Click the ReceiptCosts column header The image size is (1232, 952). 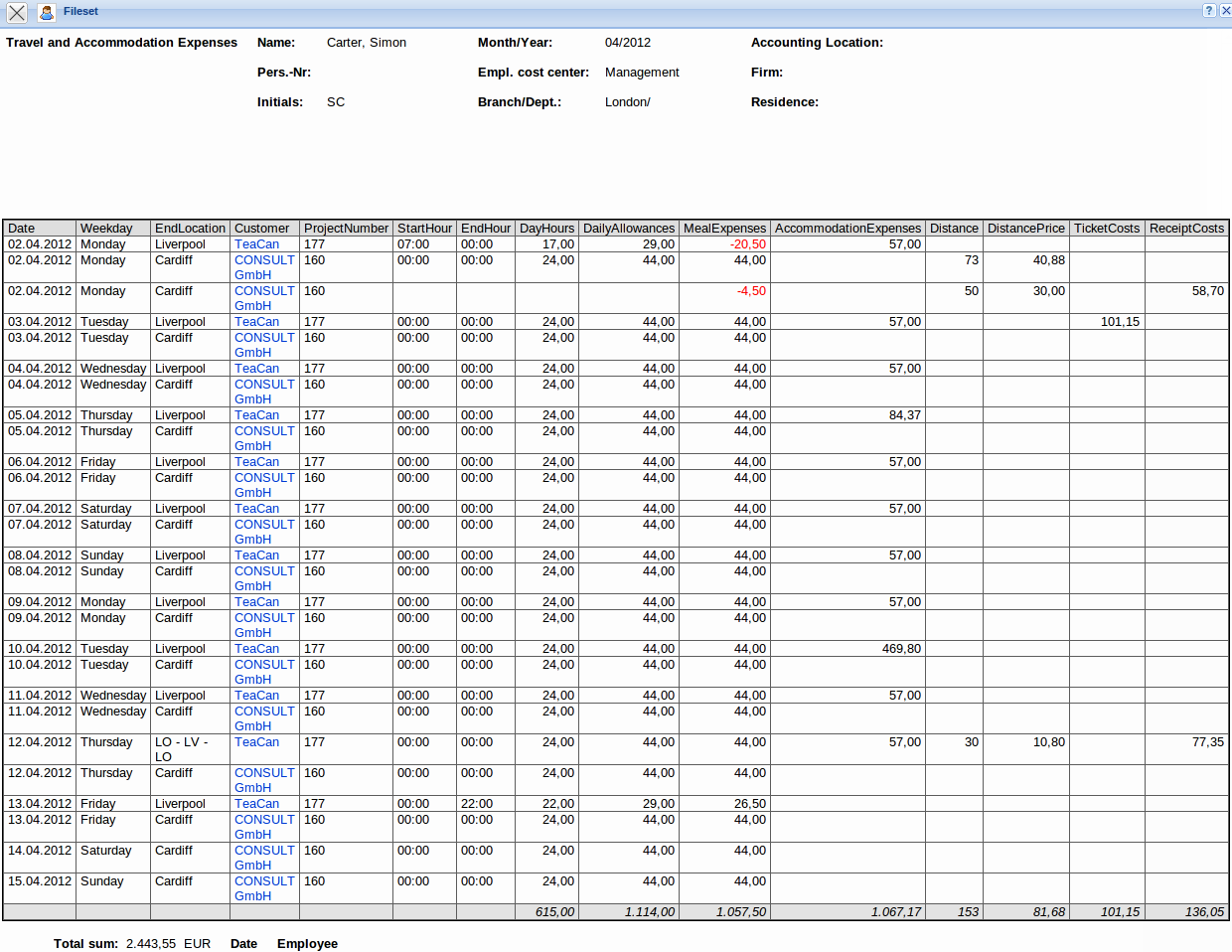pos(1186,229)
